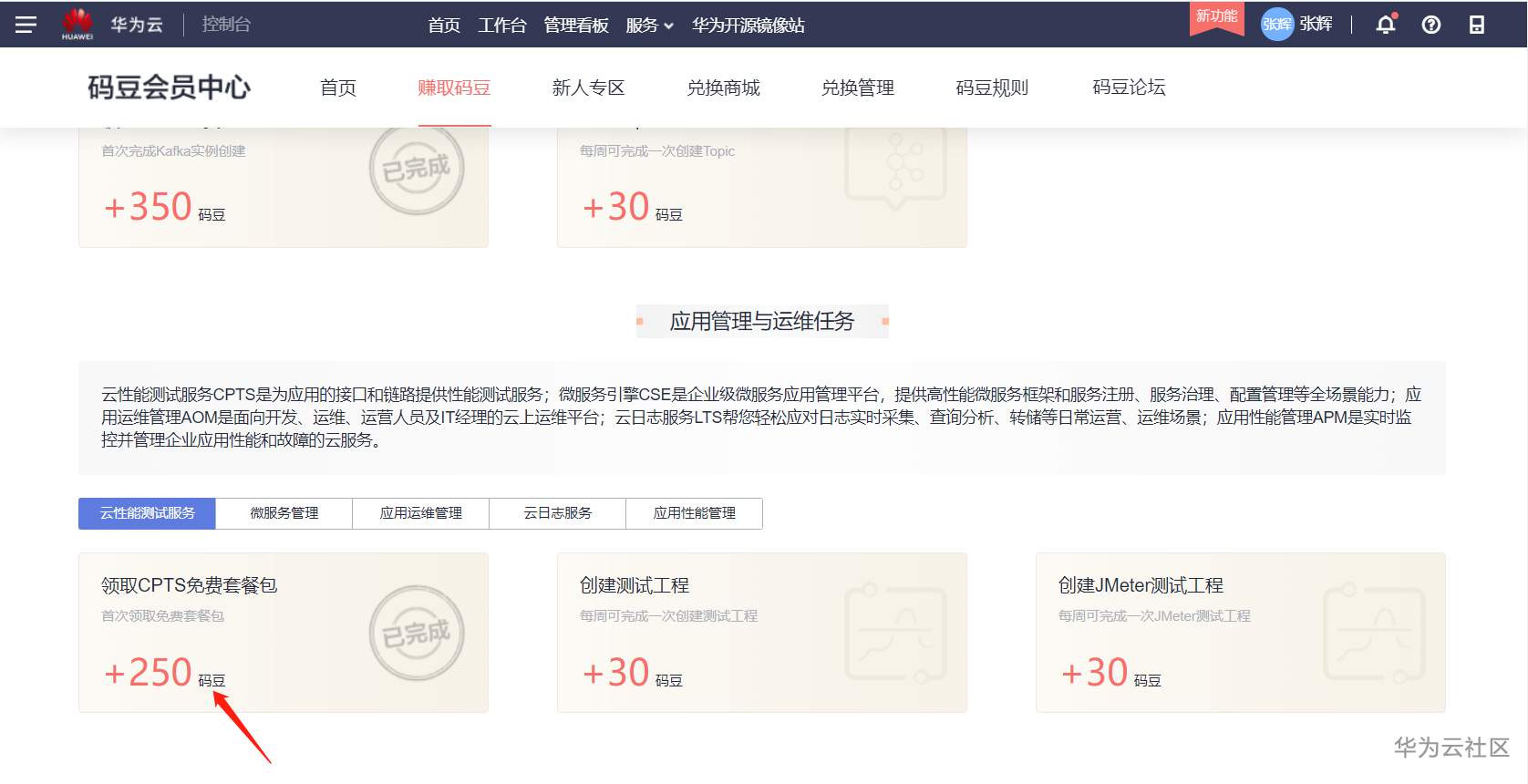Switch to the 应用性能管理 category tab
The width and height of the screenshot is (1528, 784).
[695, 513]
